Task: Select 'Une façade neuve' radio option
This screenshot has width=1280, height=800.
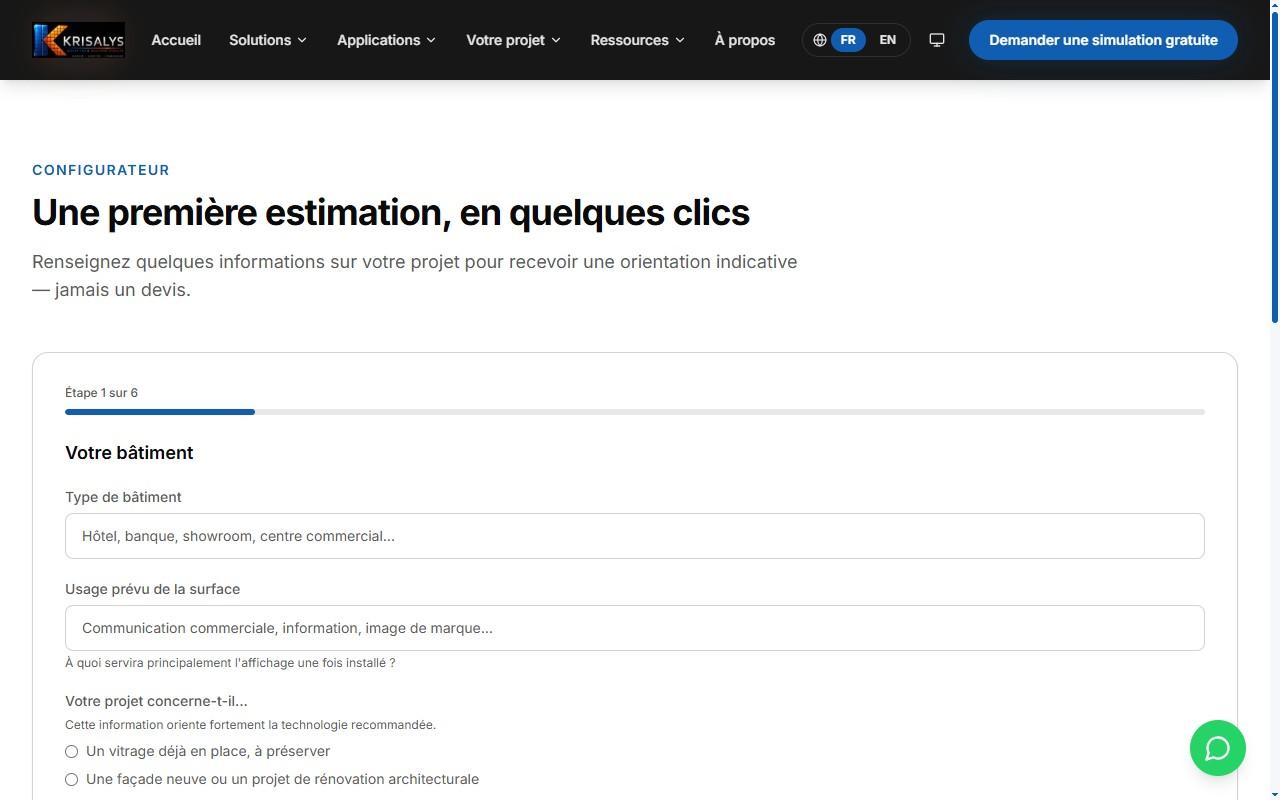Action: click(x=72, y=779)
